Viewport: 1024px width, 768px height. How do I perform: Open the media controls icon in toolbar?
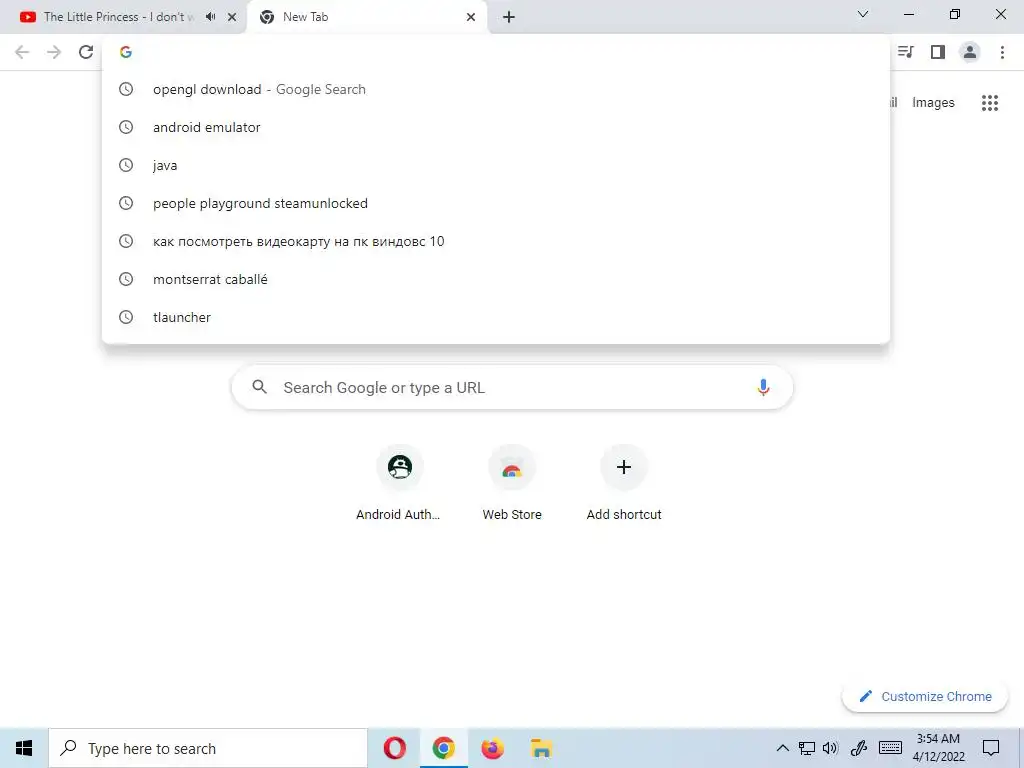pos(905,52)
